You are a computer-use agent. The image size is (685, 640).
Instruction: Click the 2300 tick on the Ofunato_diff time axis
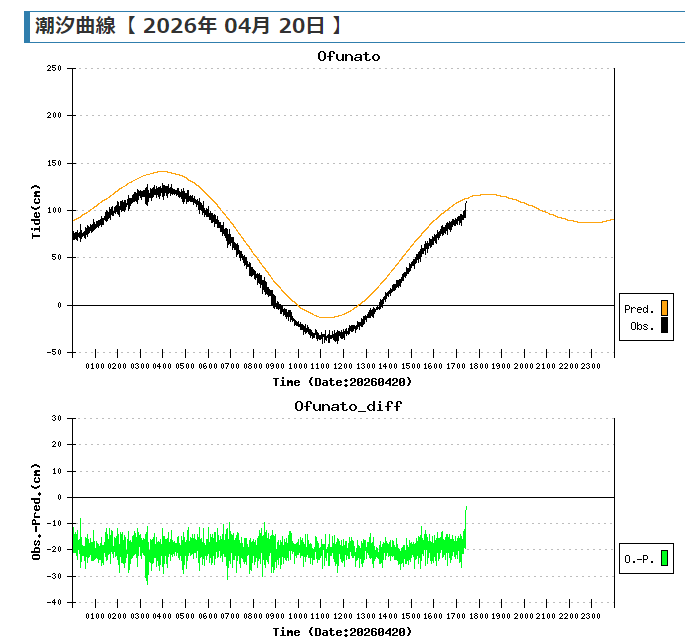click(x=591, y=616)
